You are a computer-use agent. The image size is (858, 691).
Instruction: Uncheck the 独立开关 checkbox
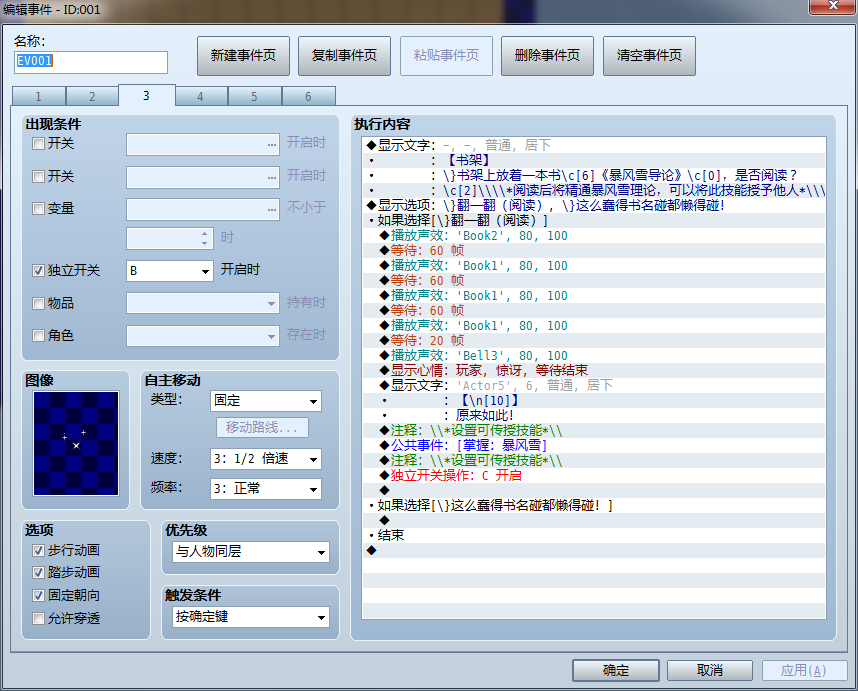point(38,270)
